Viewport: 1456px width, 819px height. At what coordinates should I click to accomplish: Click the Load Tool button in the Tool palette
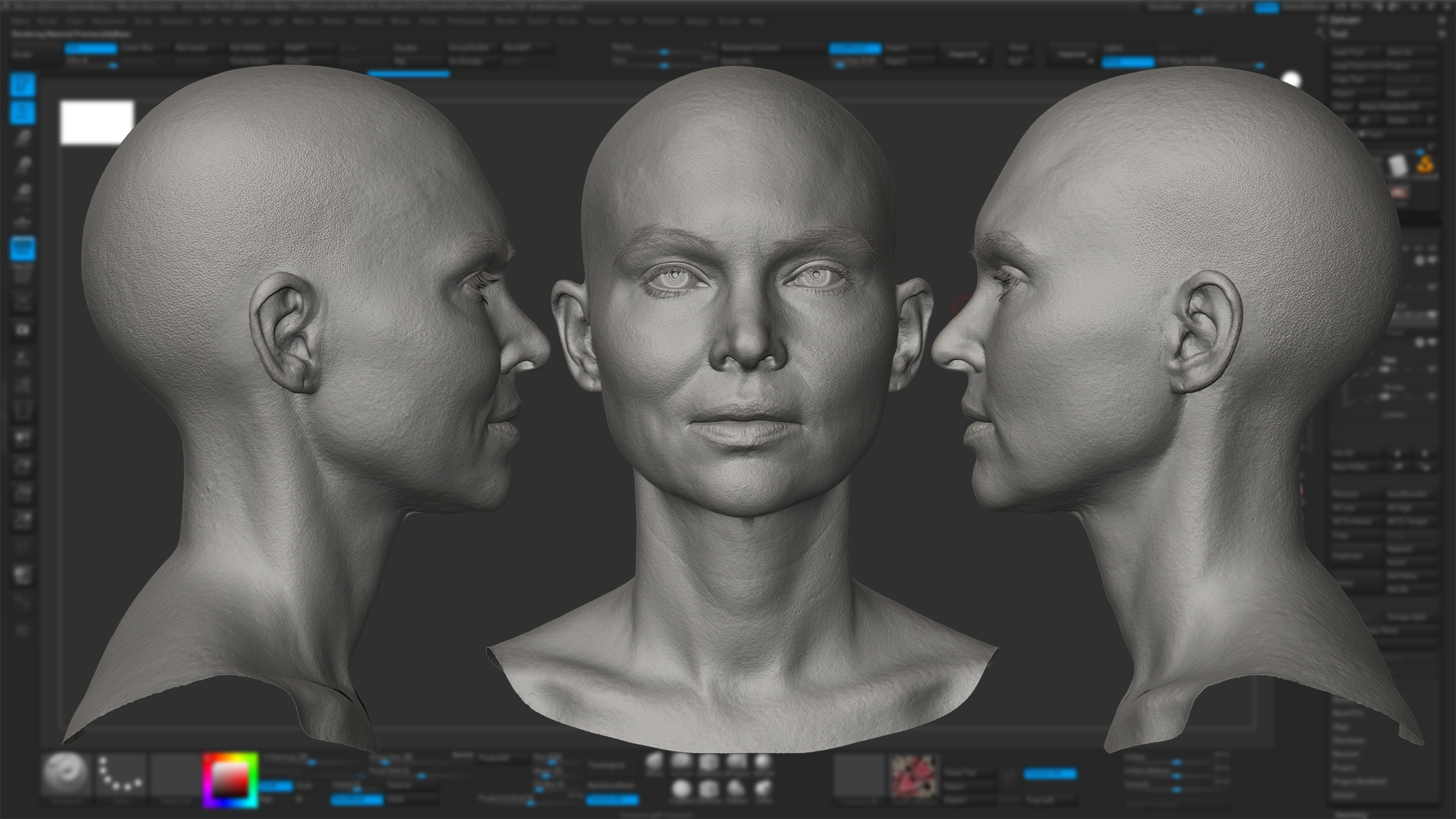(x=1350, y=52)
